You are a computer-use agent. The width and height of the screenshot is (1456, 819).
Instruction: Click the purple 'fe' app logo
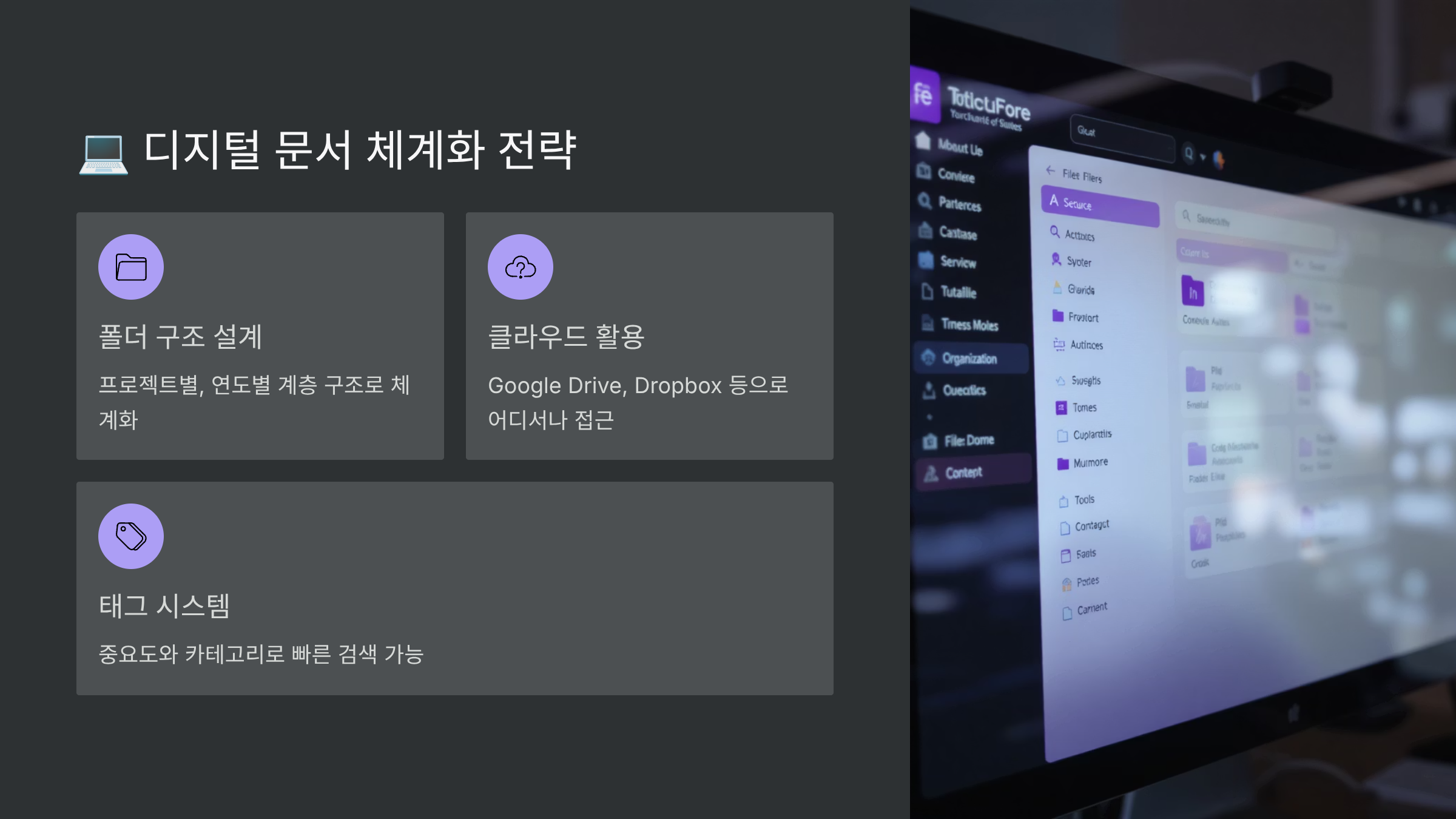[x=923, y=95]
